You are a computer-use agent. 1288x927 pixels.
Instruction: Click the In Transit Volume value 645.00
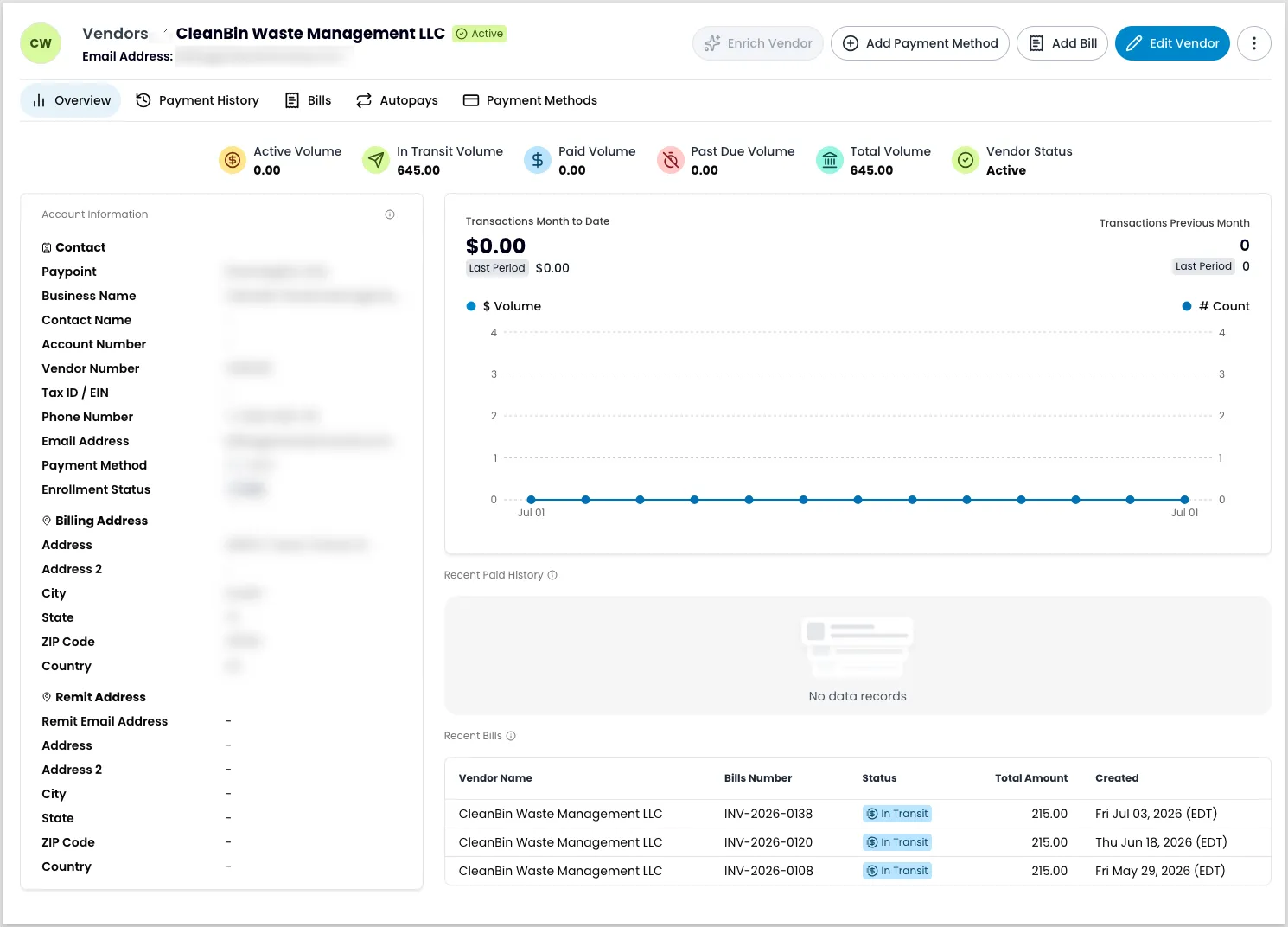(x=418, y=170)
